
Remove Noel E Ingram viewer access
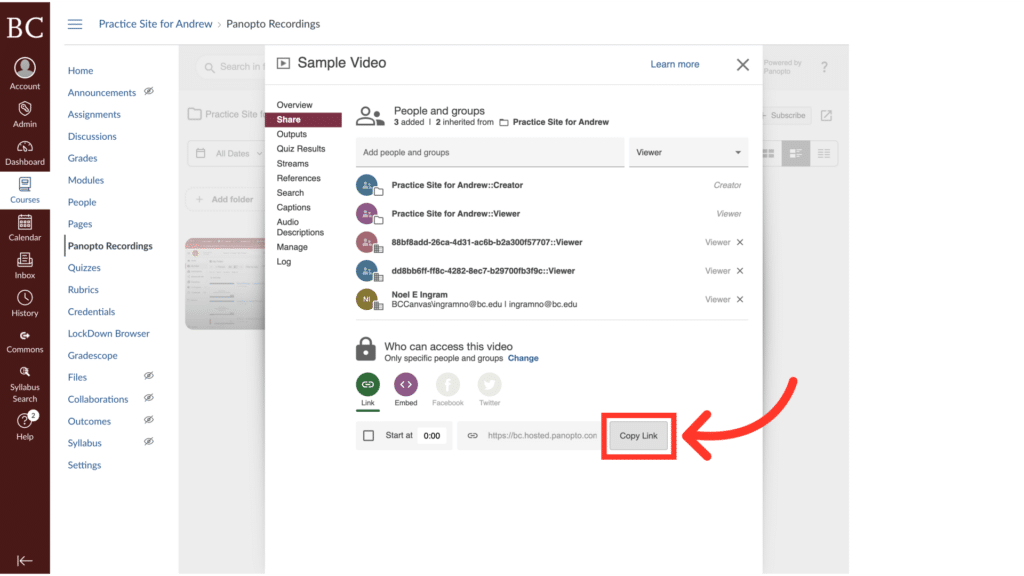click(x=740, y=299)
